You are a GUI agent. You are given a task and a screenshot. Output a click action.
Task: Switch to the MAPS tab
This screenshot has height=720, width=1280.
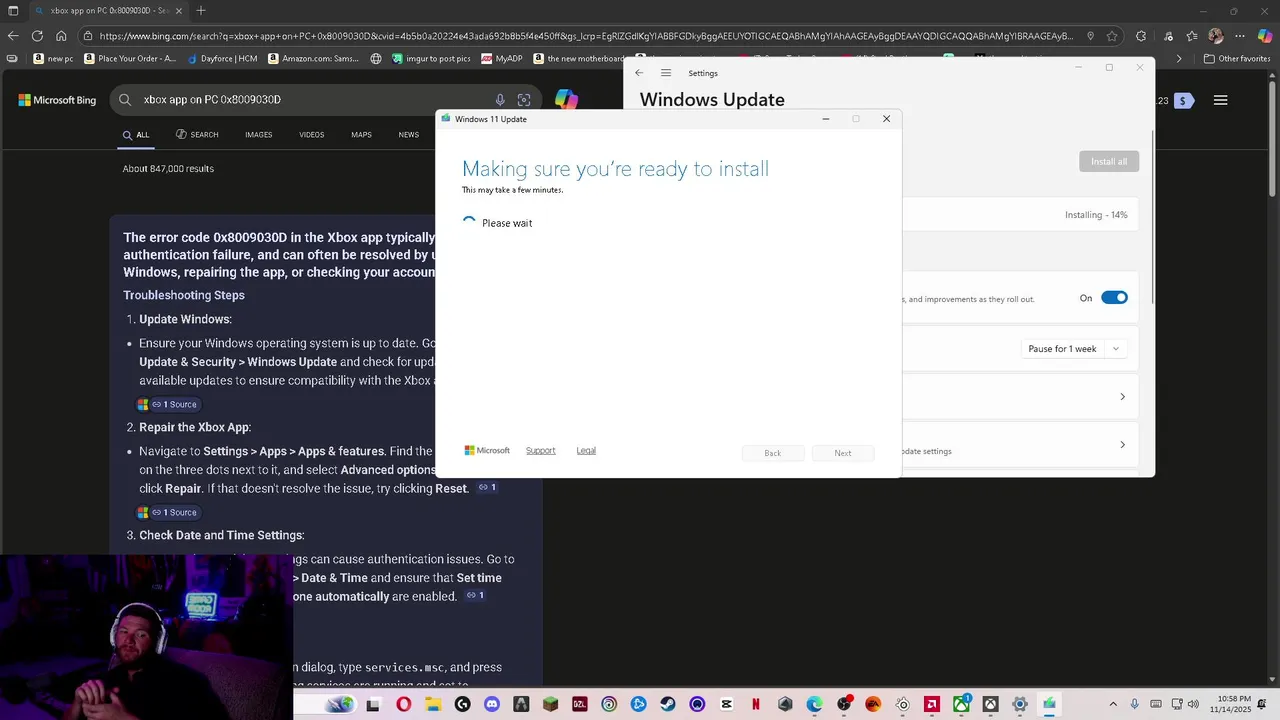361,135
